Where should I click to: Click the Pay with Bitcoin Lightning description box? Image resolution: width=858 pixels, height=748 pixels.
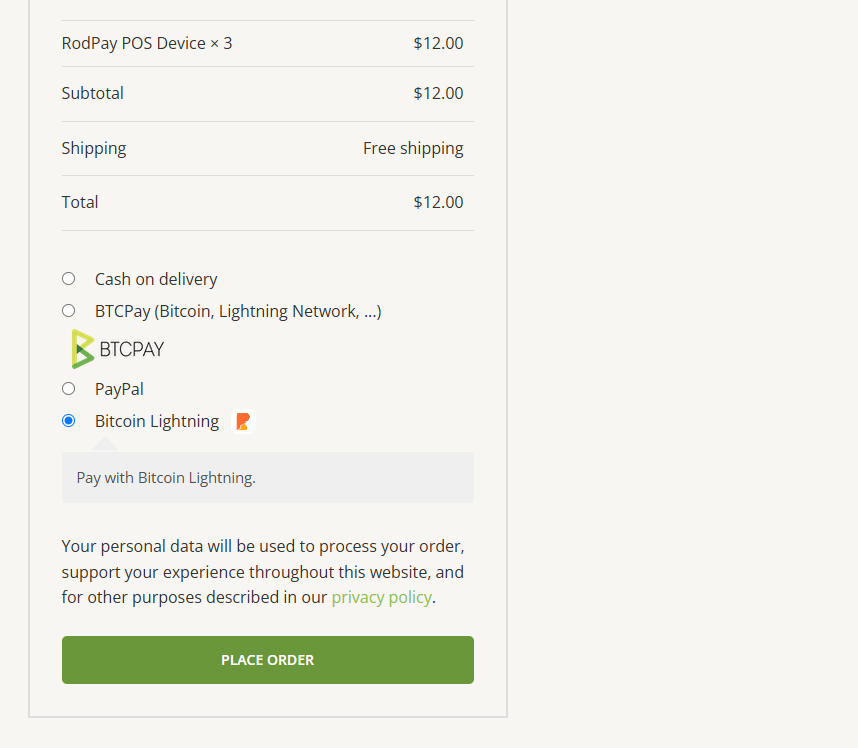click(268, 478)
